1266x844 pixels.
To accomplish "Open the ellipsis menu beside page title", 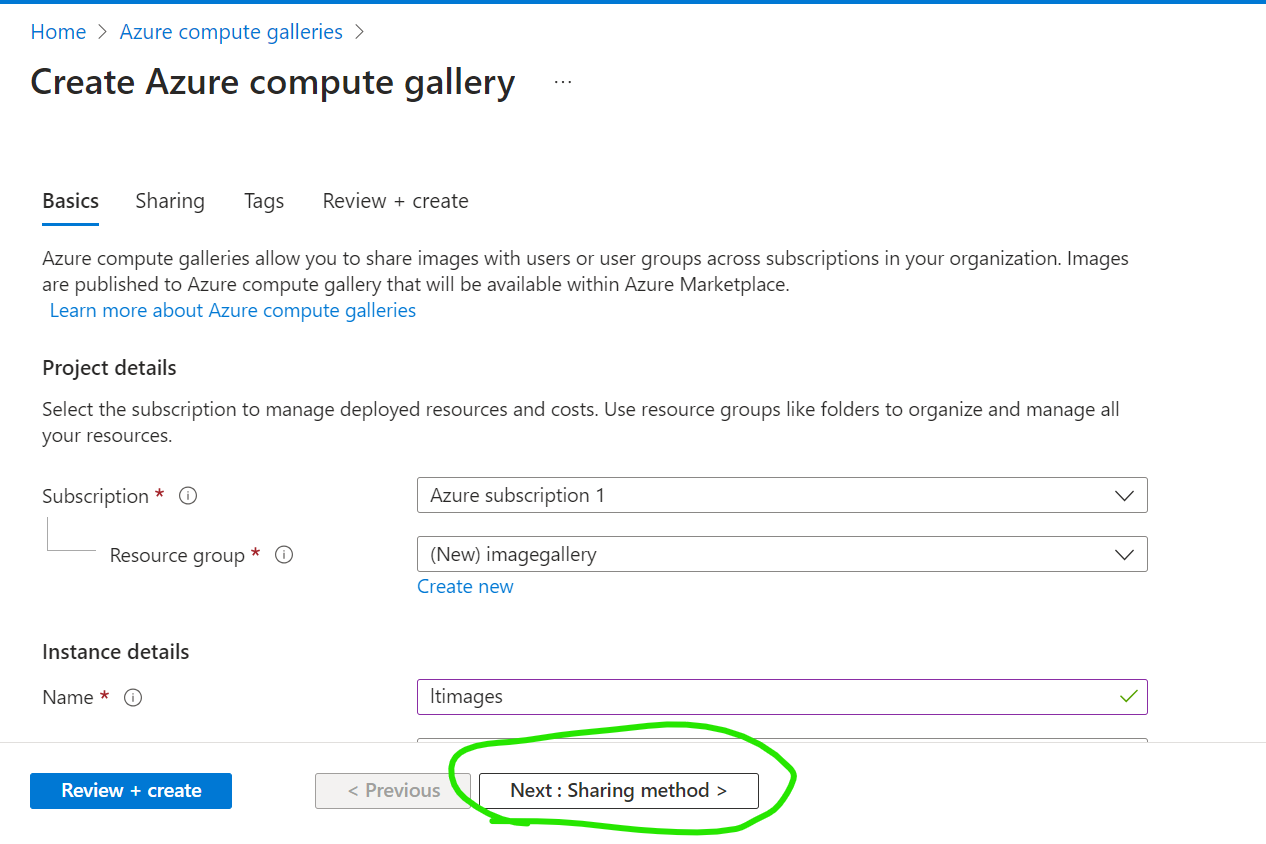I will click(563, 82).
